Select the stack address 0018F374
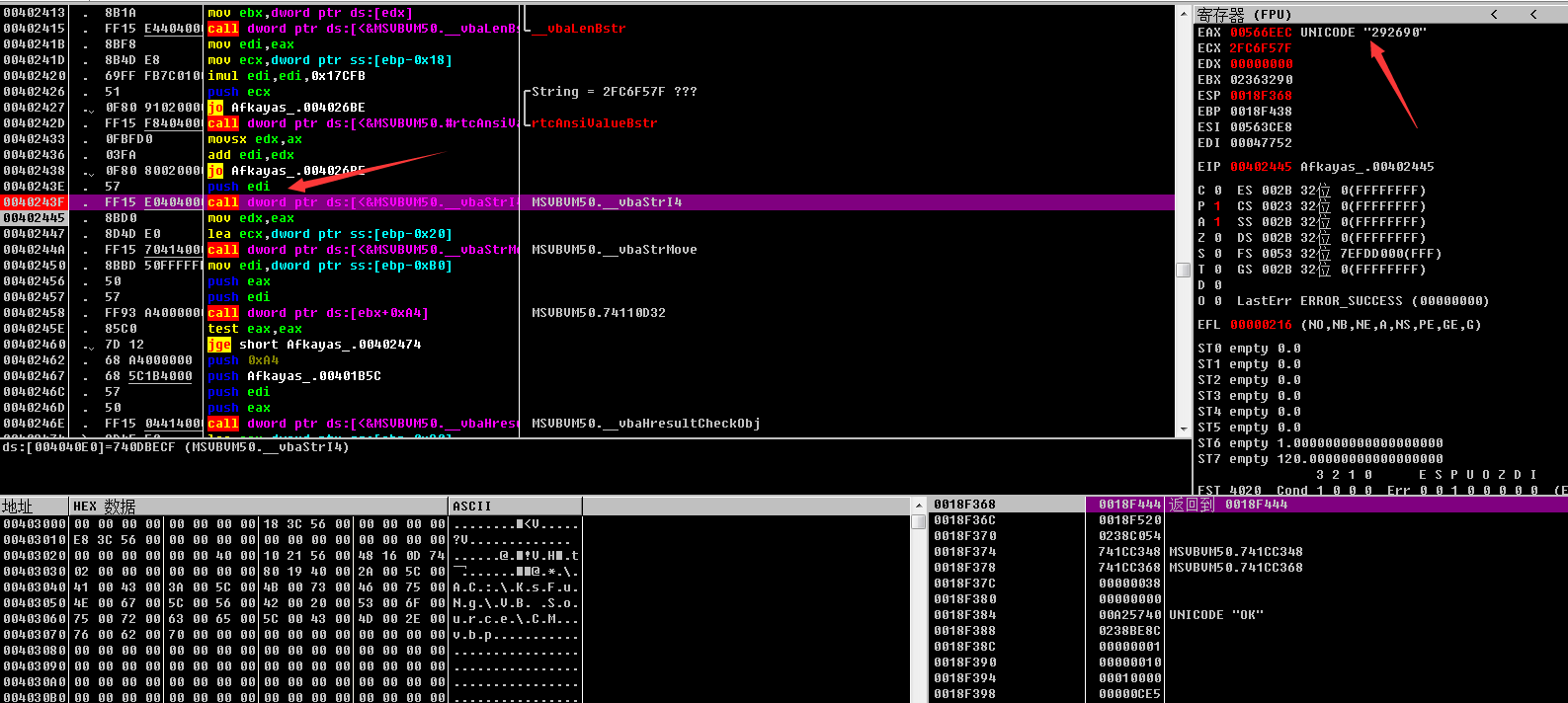The image size is (1568, 703). [964, 552]
